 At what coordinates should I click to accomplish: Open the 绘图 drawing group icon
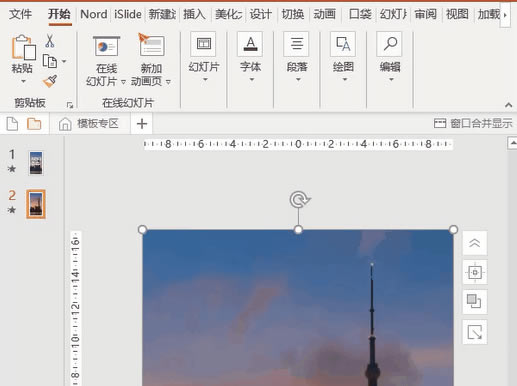coord(343,44)
